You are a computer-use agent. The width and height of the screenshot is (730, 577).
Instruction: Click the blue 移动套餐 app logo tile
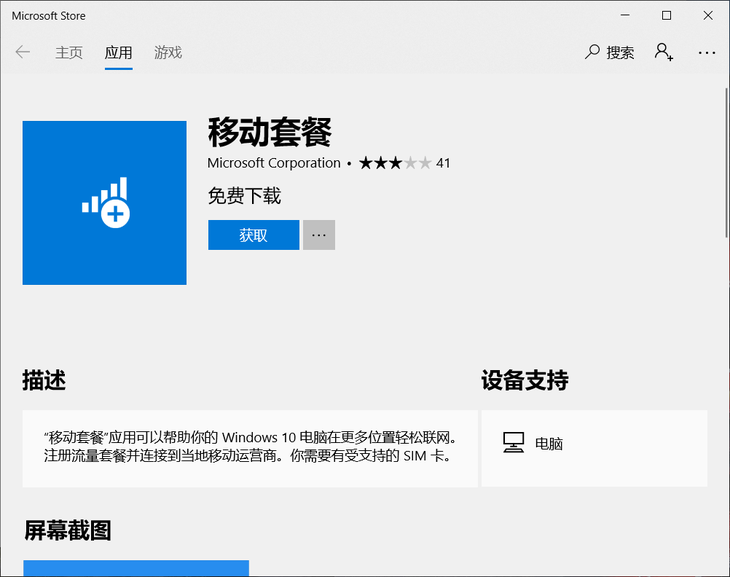(104, 203)
